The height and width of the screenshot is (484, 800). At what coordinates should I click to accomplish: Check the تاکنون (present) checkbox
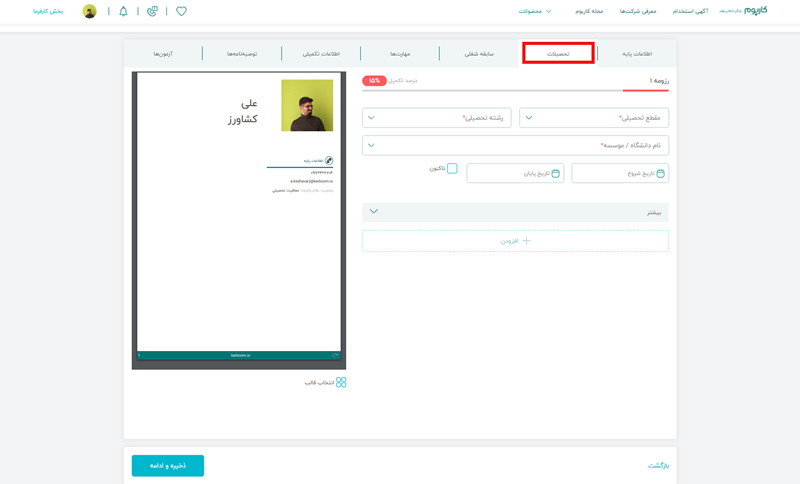click(452, 168)
